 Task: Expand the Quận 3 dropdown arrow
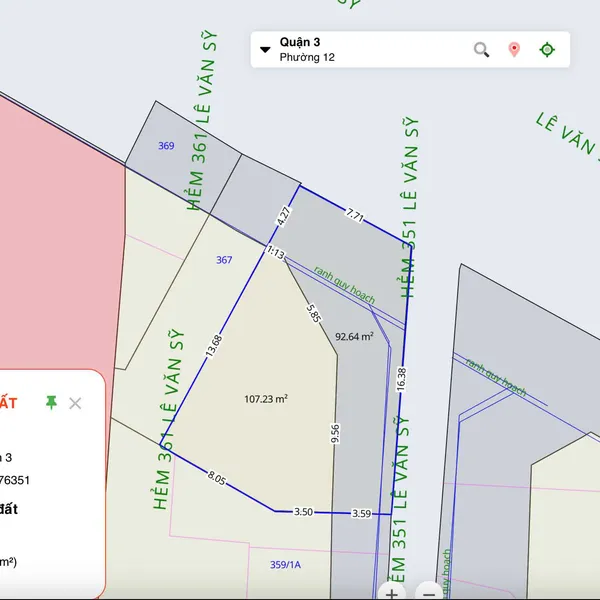(x=265, y=49)
